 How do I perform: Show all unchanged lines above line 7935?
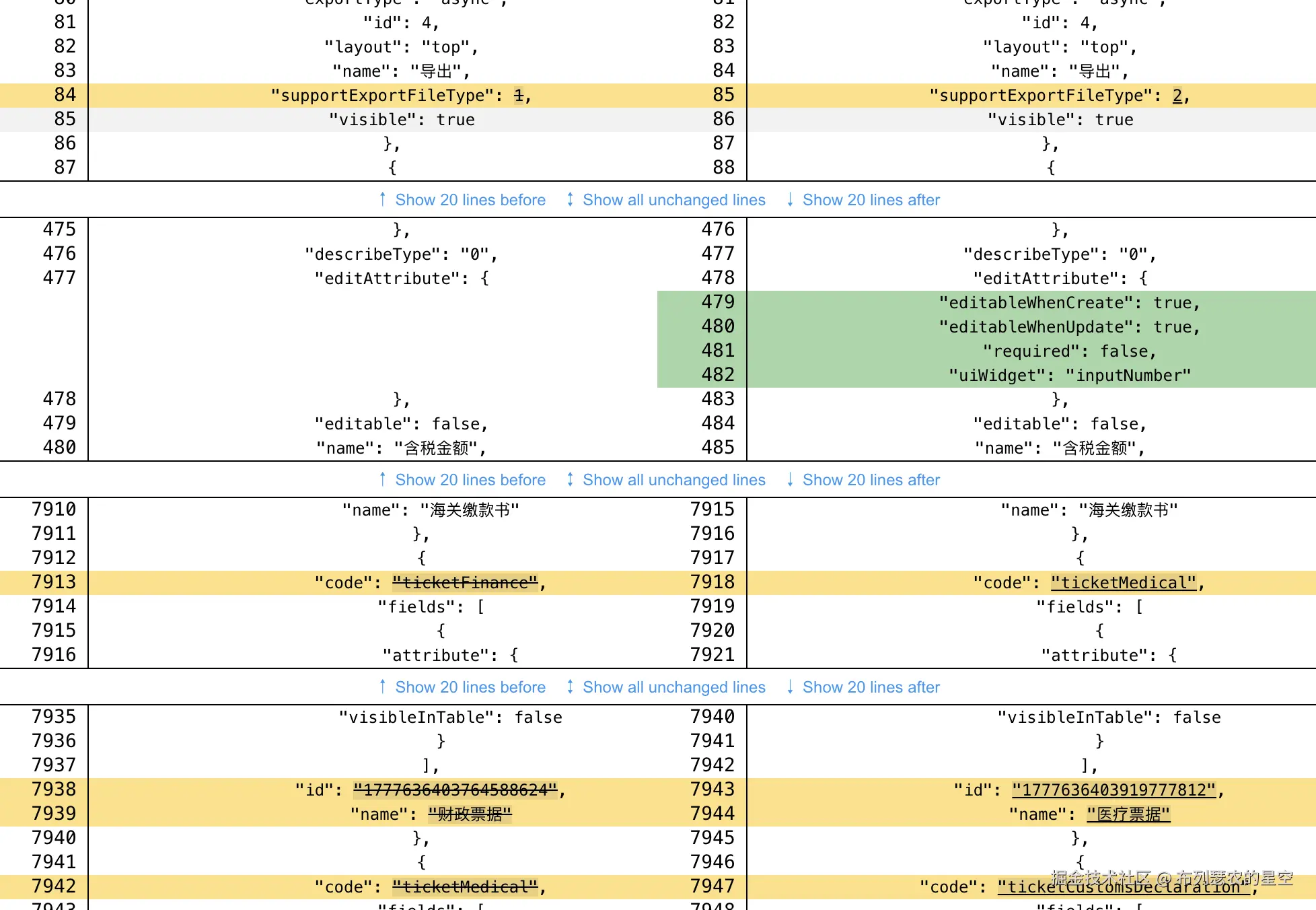[x=673, y=687]
